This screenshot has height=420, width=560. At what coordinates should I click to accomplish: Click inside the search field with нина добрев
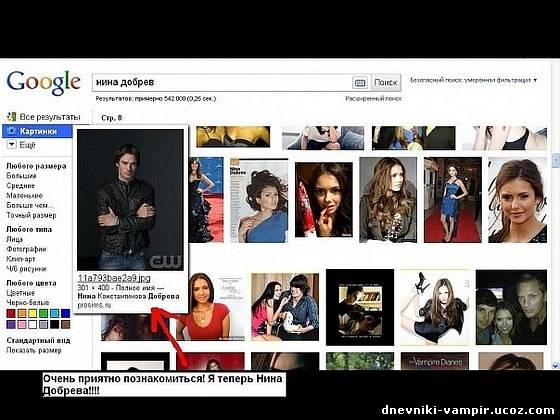(x=221, y=82)
